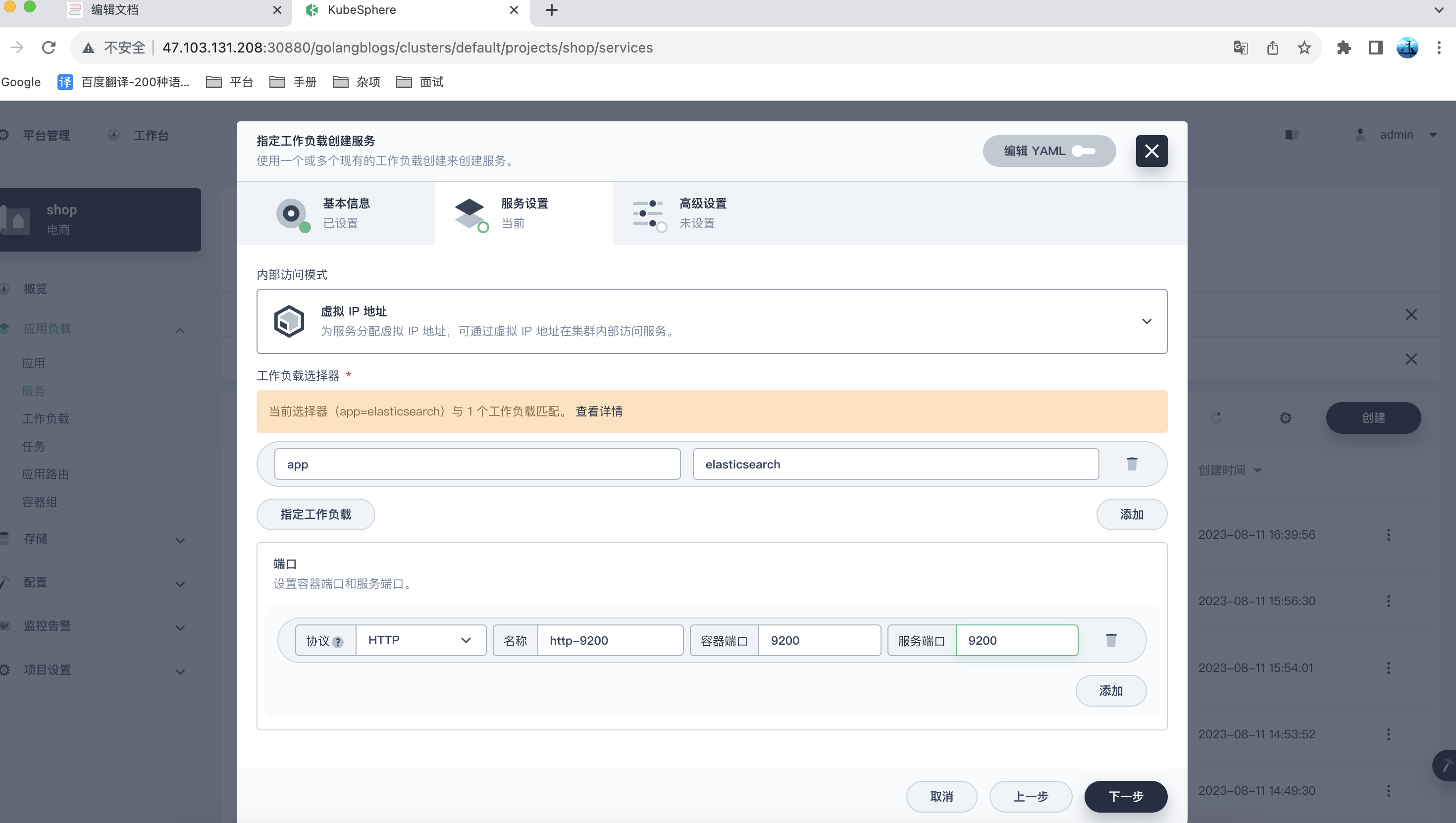Toggle the browser side panel
The image size is (1456, 823).
[x=1375, y=48]
